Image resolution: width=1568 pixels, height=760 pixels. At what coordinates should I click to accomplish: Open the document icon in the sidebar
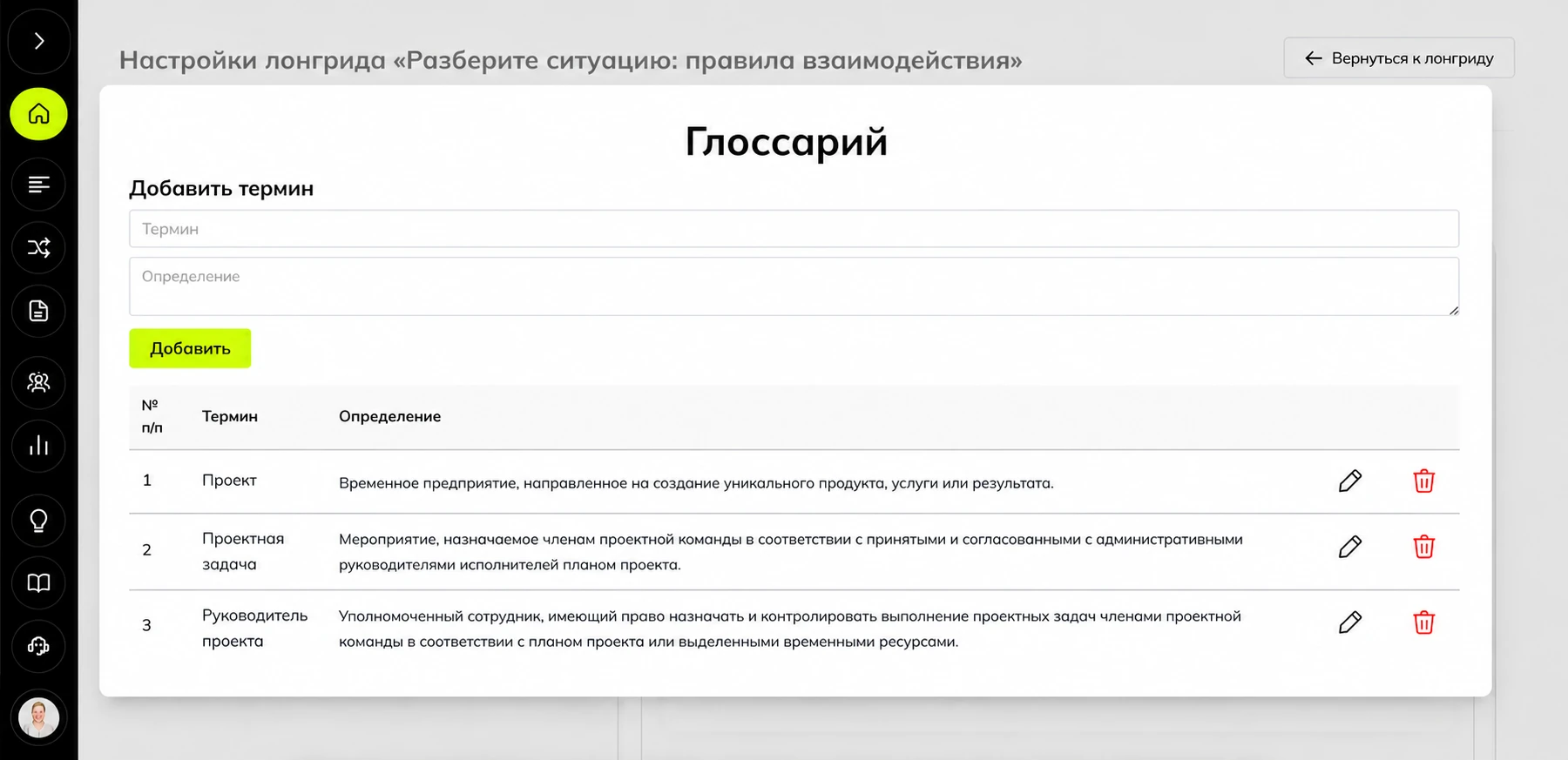coord(39,311)
